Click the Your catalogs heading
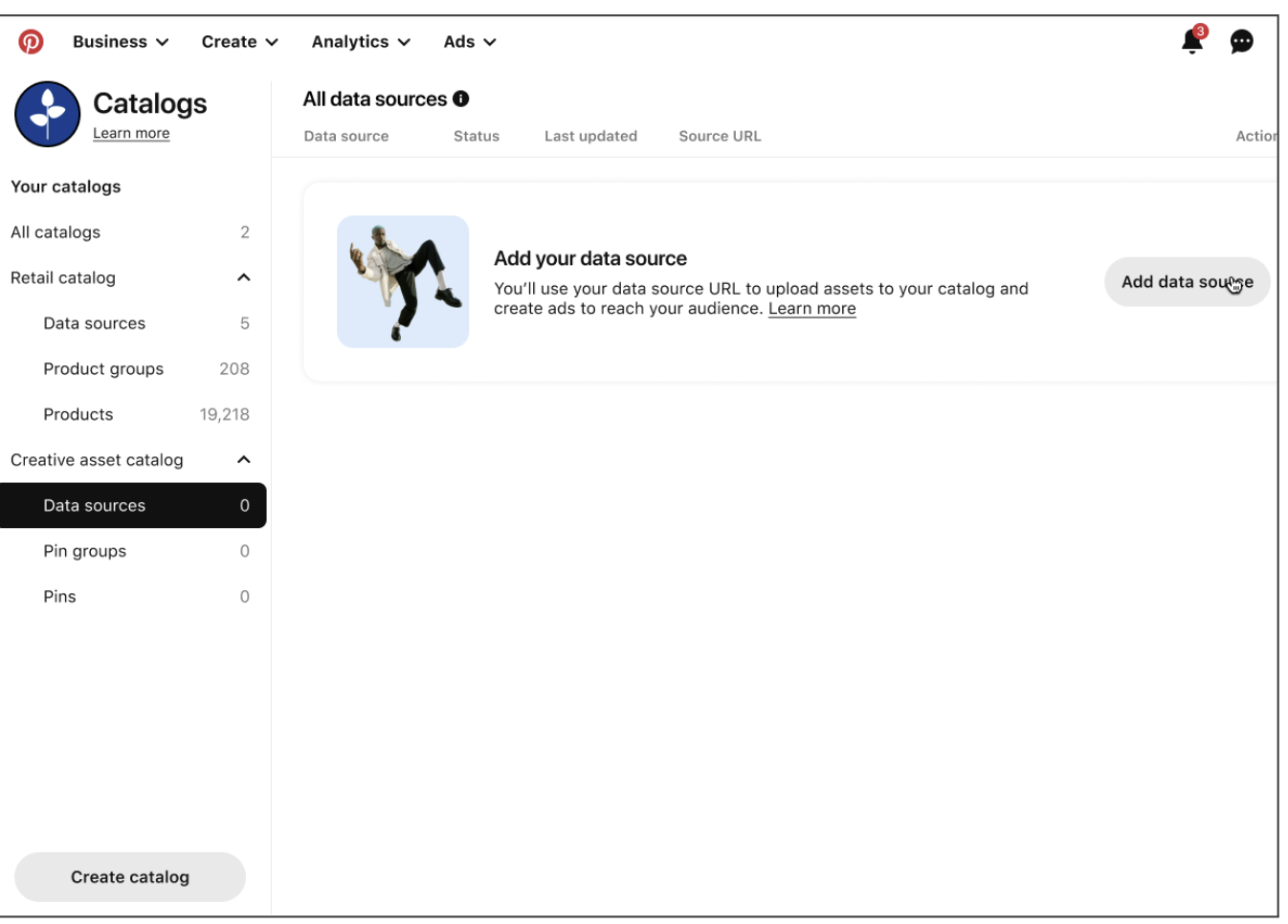The image size is (1288, 924). point(66,187)
